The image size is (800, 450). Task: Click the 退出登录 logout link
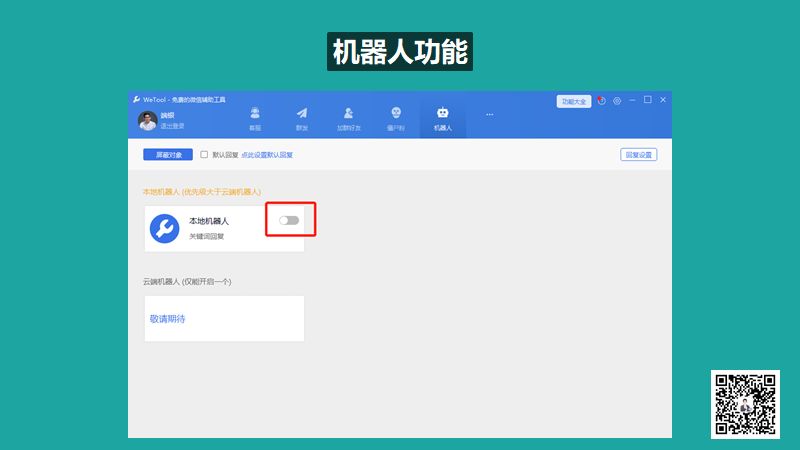pyautogui.click(x=172, y=126)
